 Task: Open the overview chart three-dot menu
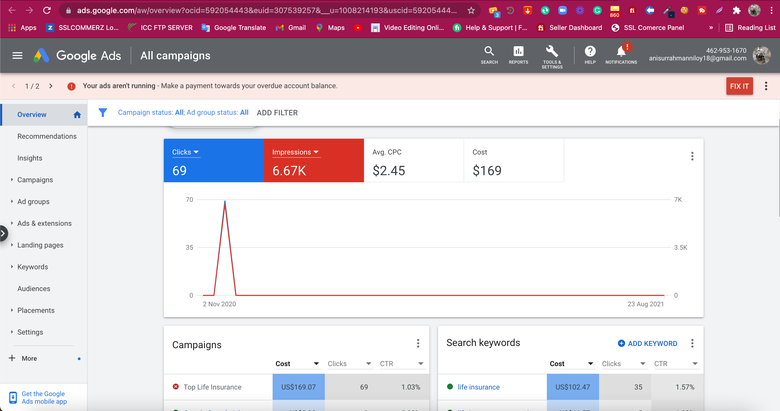[x=692, y=157]
